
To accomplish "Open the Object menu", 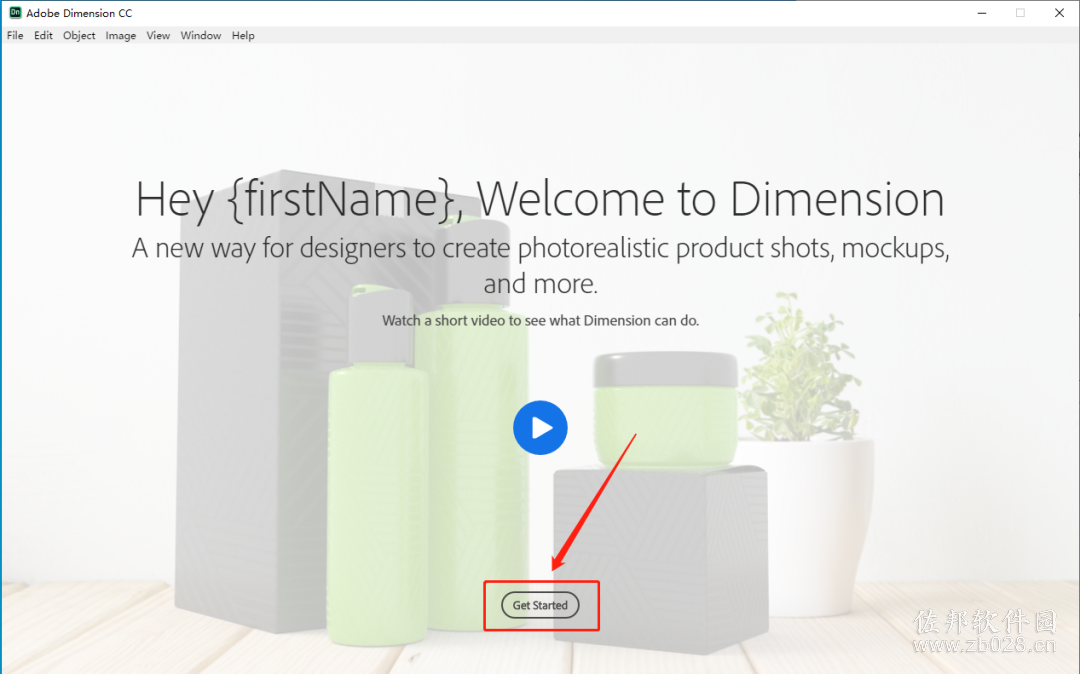I will coord(79,35).
